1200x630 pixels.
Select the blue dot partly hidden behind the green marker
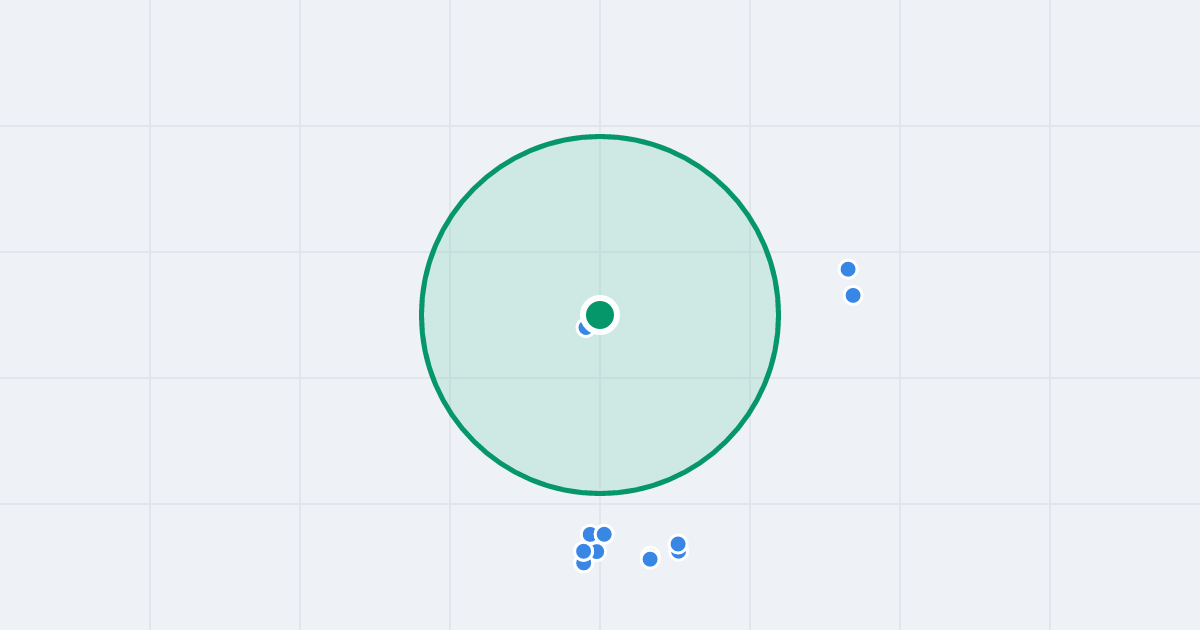click(x=585, y=327)
